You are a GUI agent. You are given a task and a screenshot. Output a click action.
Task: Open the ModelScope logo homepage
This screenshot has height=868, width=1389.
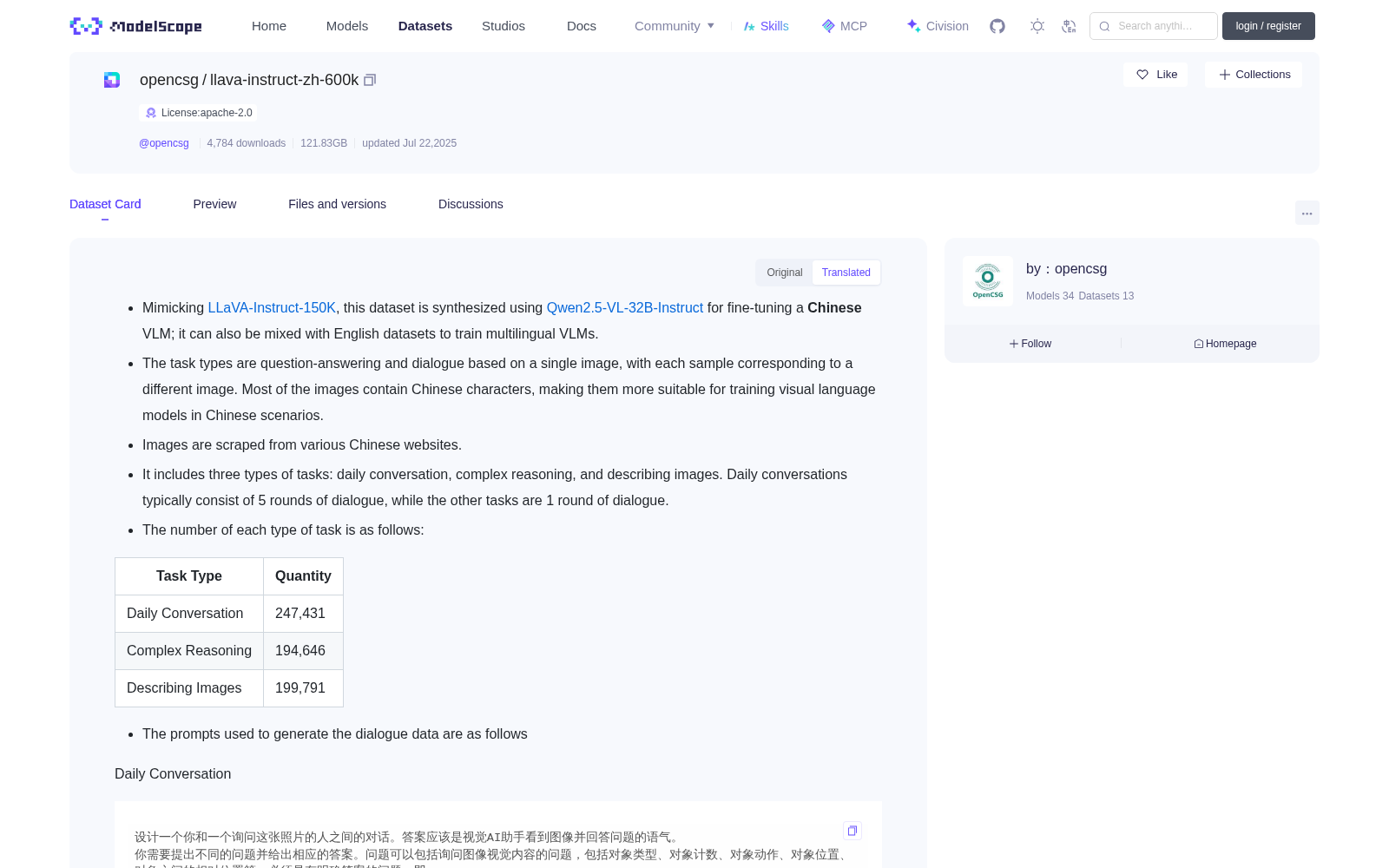click(136, 26)
